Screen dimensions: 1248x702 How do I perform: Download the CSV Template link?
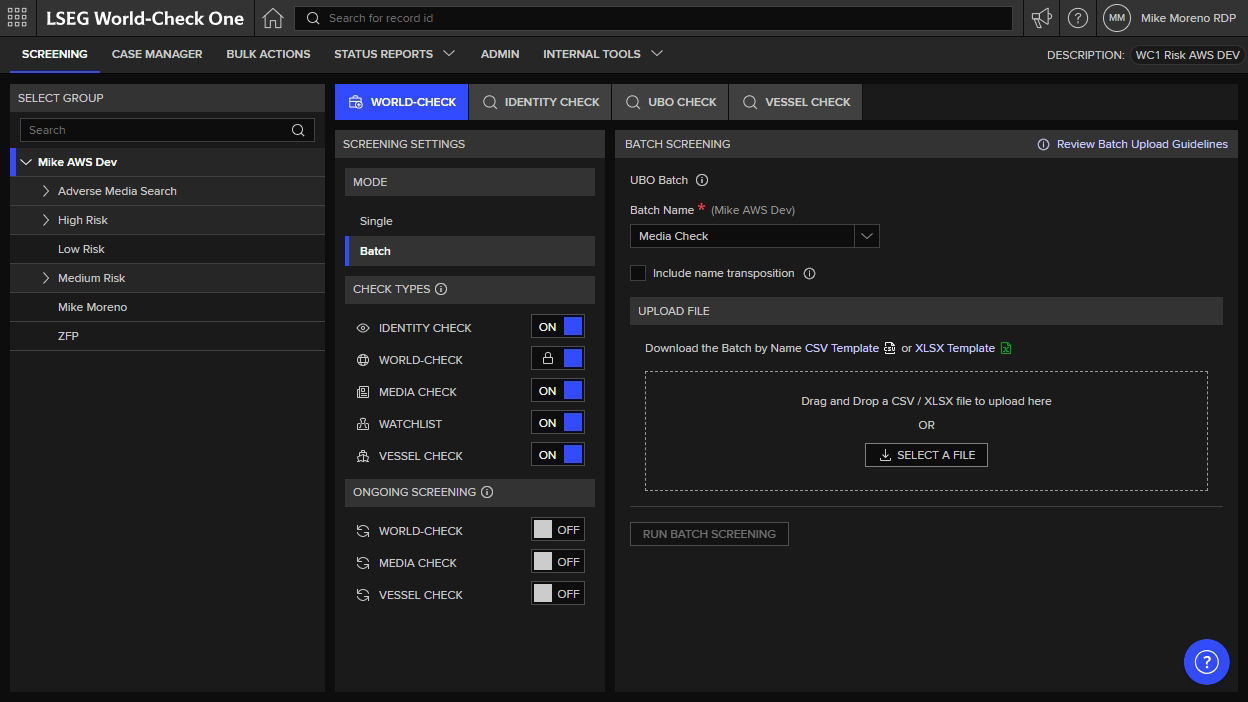coord(841,348)
